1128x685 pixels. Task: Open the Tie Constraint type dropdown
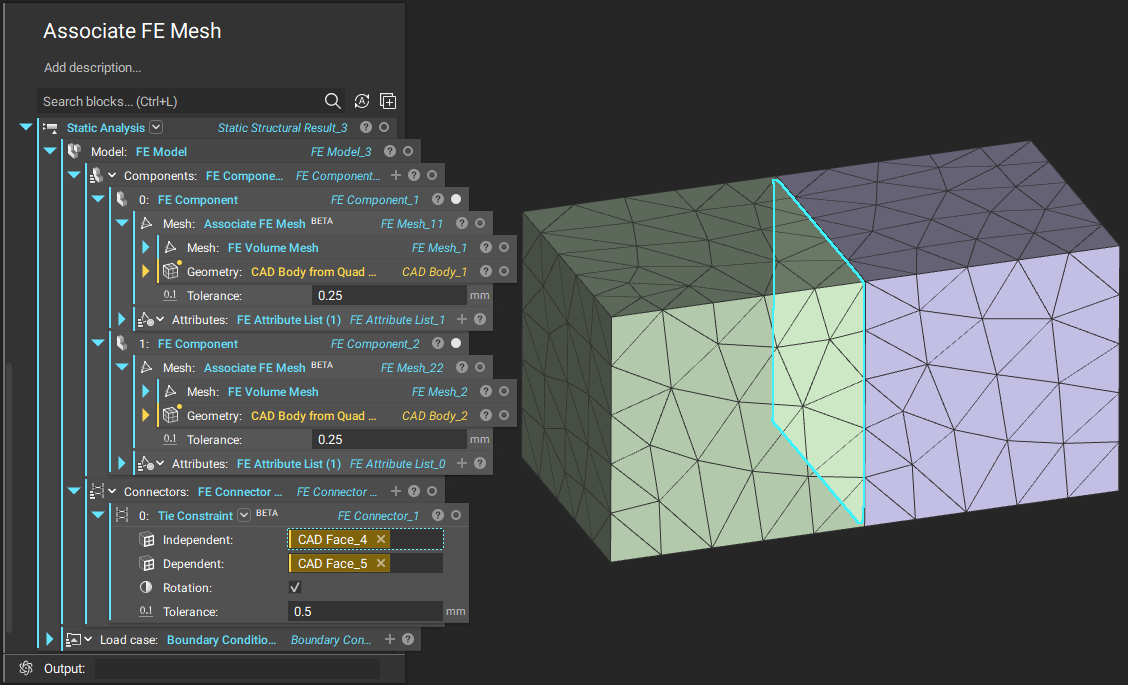click(244, 515)
